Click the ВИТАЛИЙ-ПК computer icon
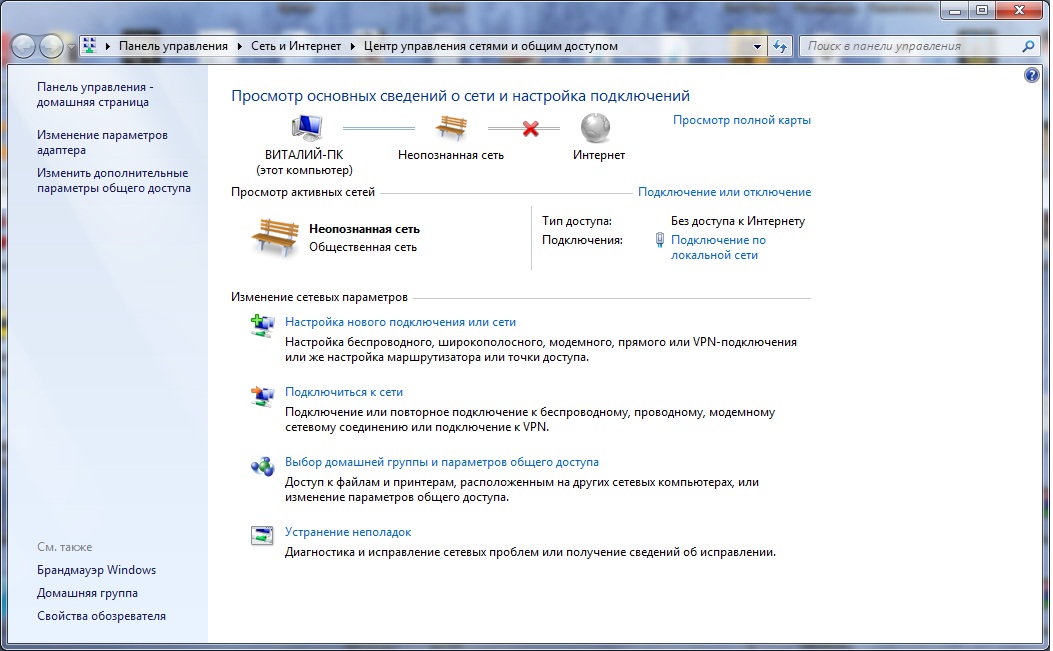Image resolution: width=1053 pixels, height=651 pixels. point(307,128)
